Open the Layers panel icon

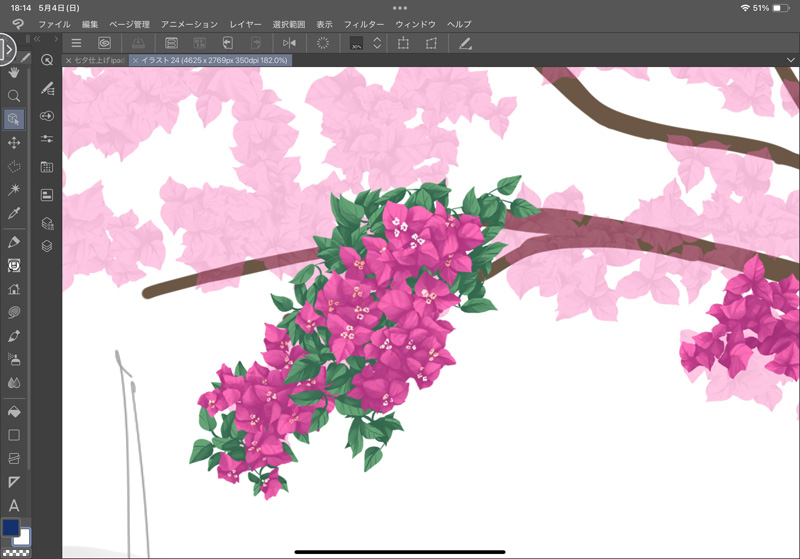point(47,245)
